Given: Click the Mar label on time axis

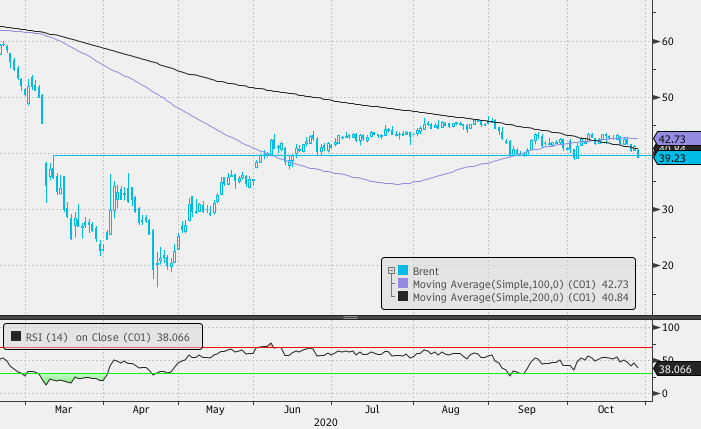Looking at the screenshot, I should tap(63, 409).
